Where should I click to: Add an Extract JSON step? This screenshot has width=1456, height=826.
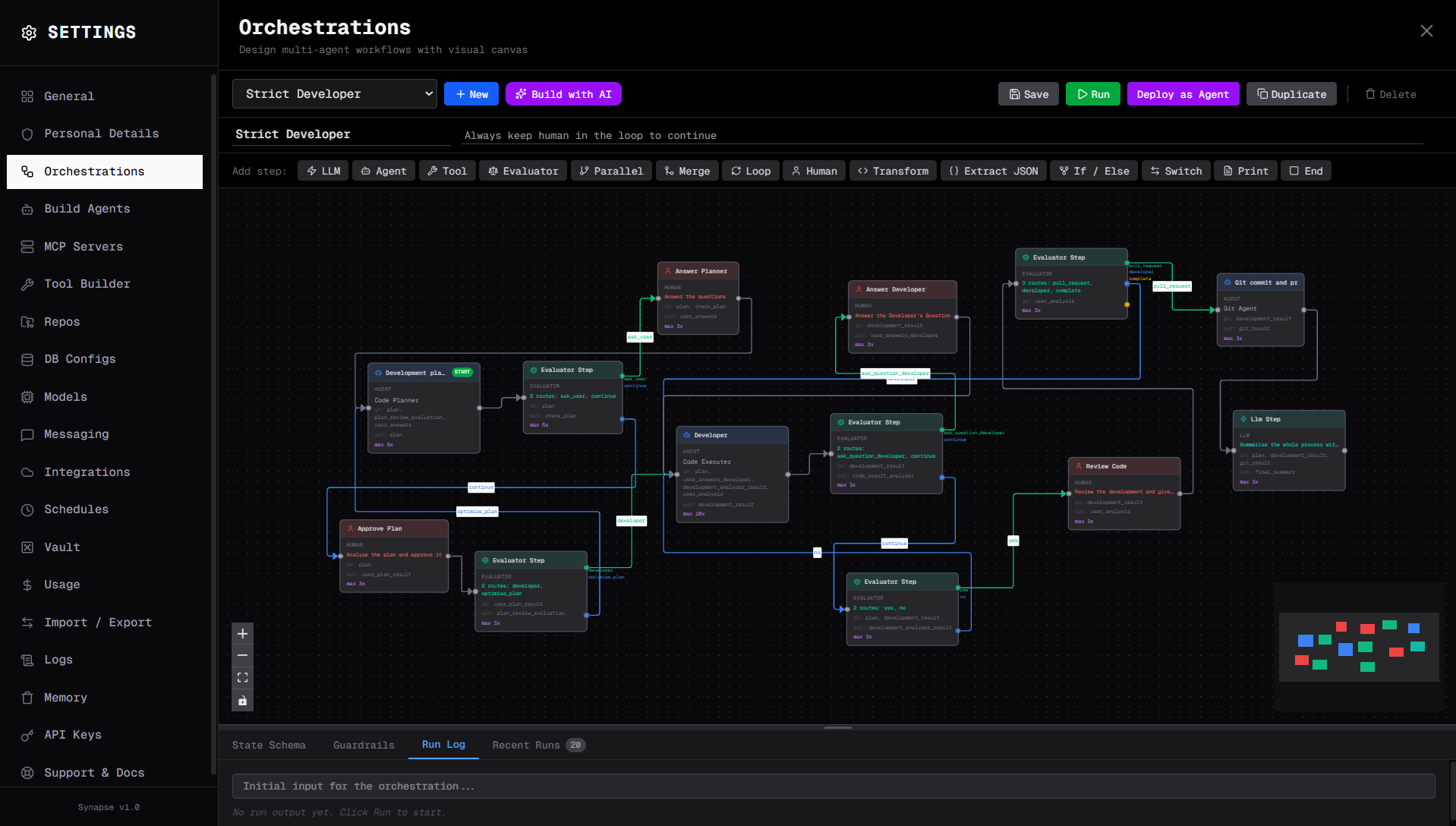tap(994, 171)
